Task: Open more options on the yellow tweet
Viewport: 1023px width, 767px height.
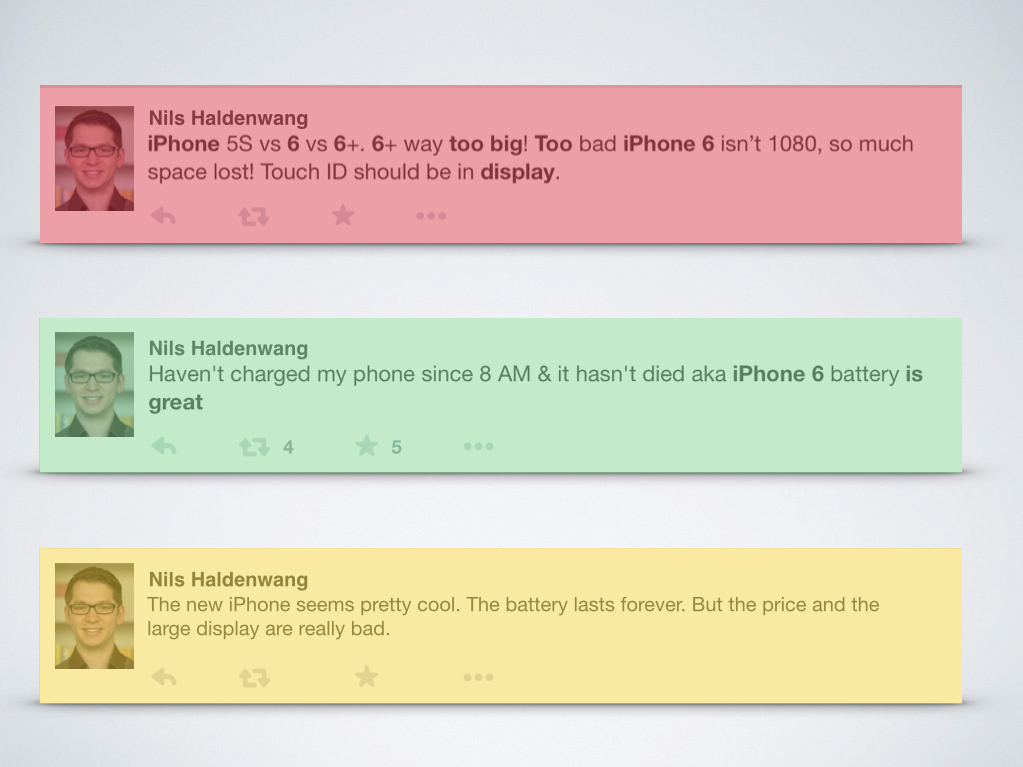Action: pos(478,678)
